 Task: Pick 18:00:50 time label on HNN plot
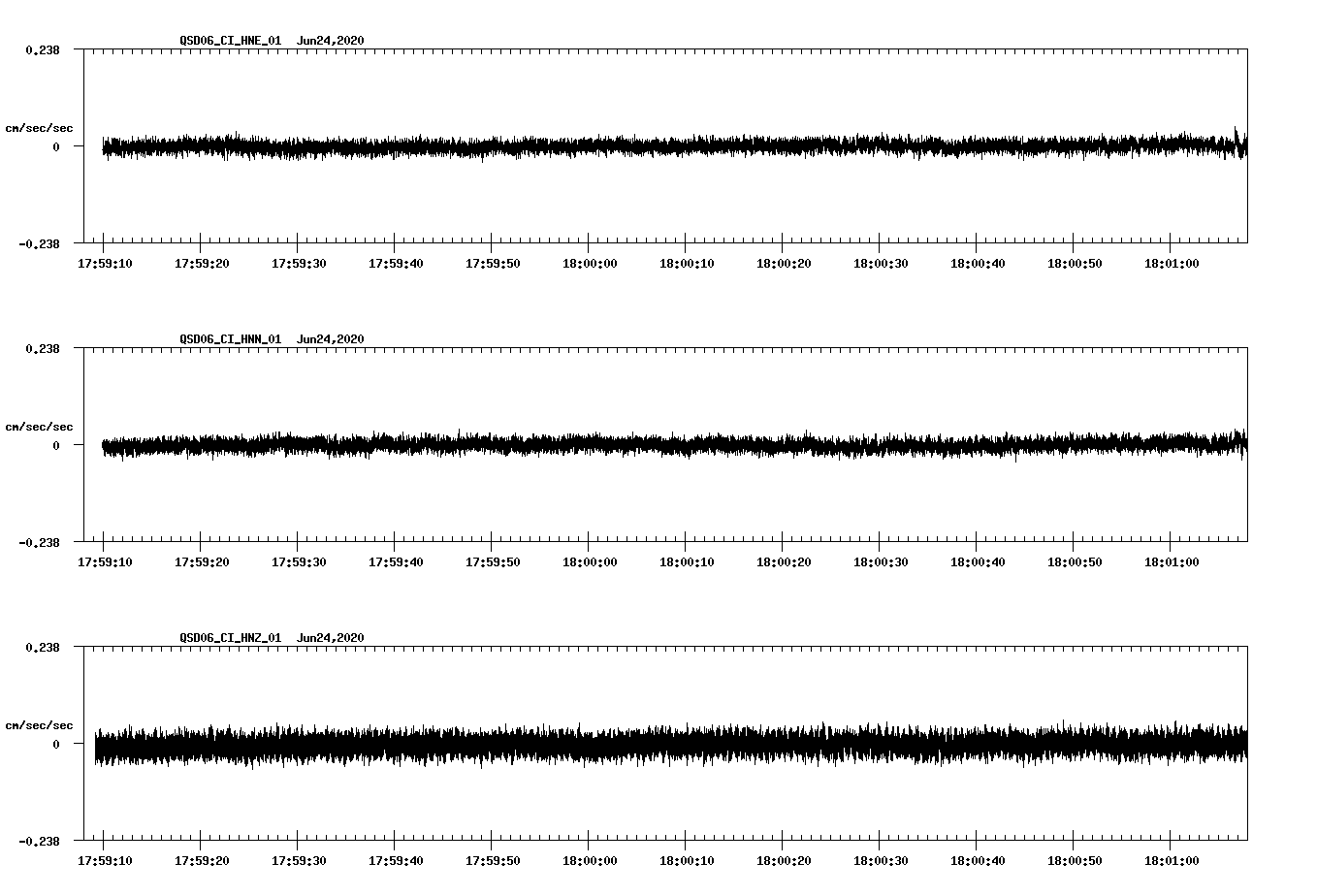click(1074, 562)
